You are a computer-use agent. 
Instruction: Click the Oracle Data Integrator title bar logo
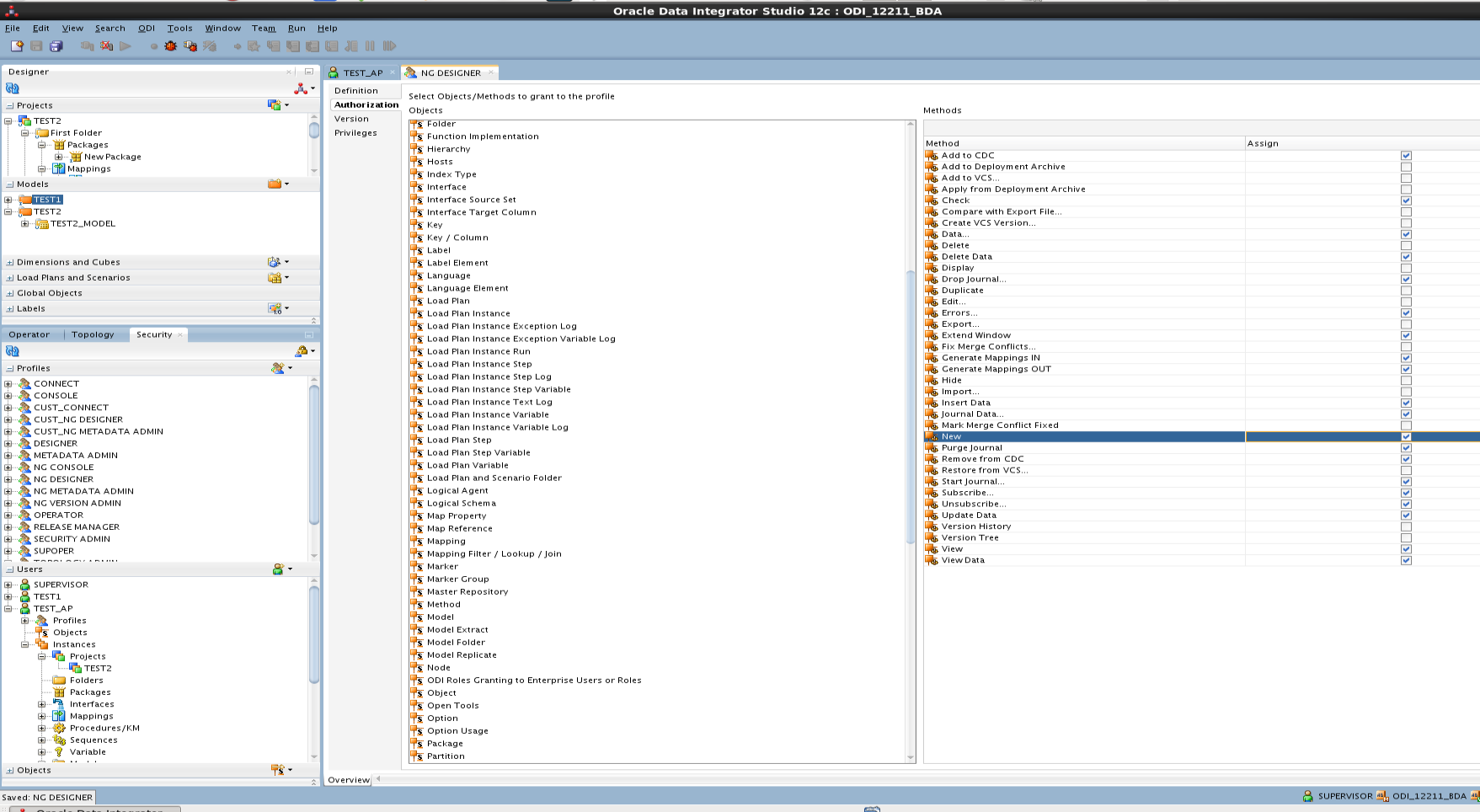[12, 11]
